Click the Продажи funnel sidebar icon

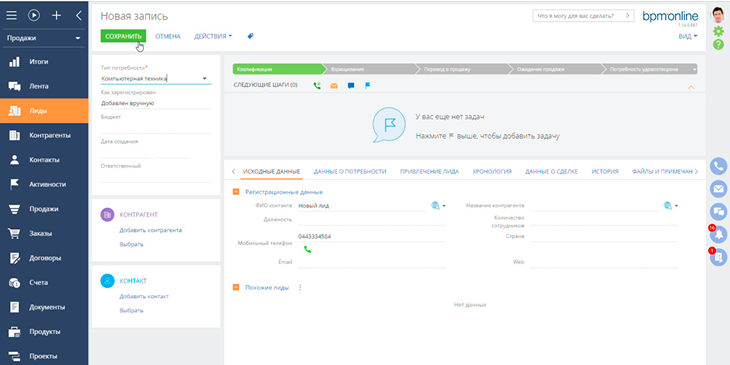pos(14,209)
